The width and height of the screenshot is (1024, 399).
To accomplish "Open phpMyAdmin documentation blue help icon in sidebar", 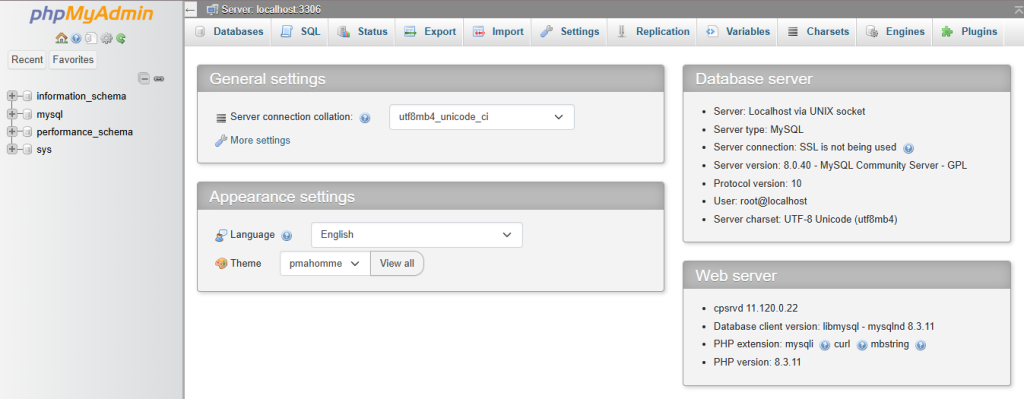I will coord(76,39).
